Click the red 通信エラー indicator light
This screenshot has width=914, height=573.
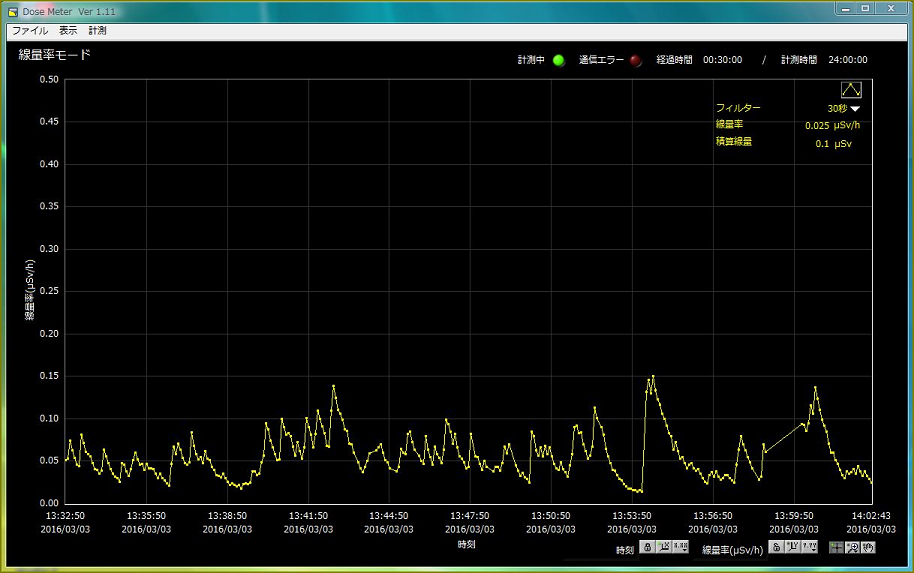tap(636, 60)
